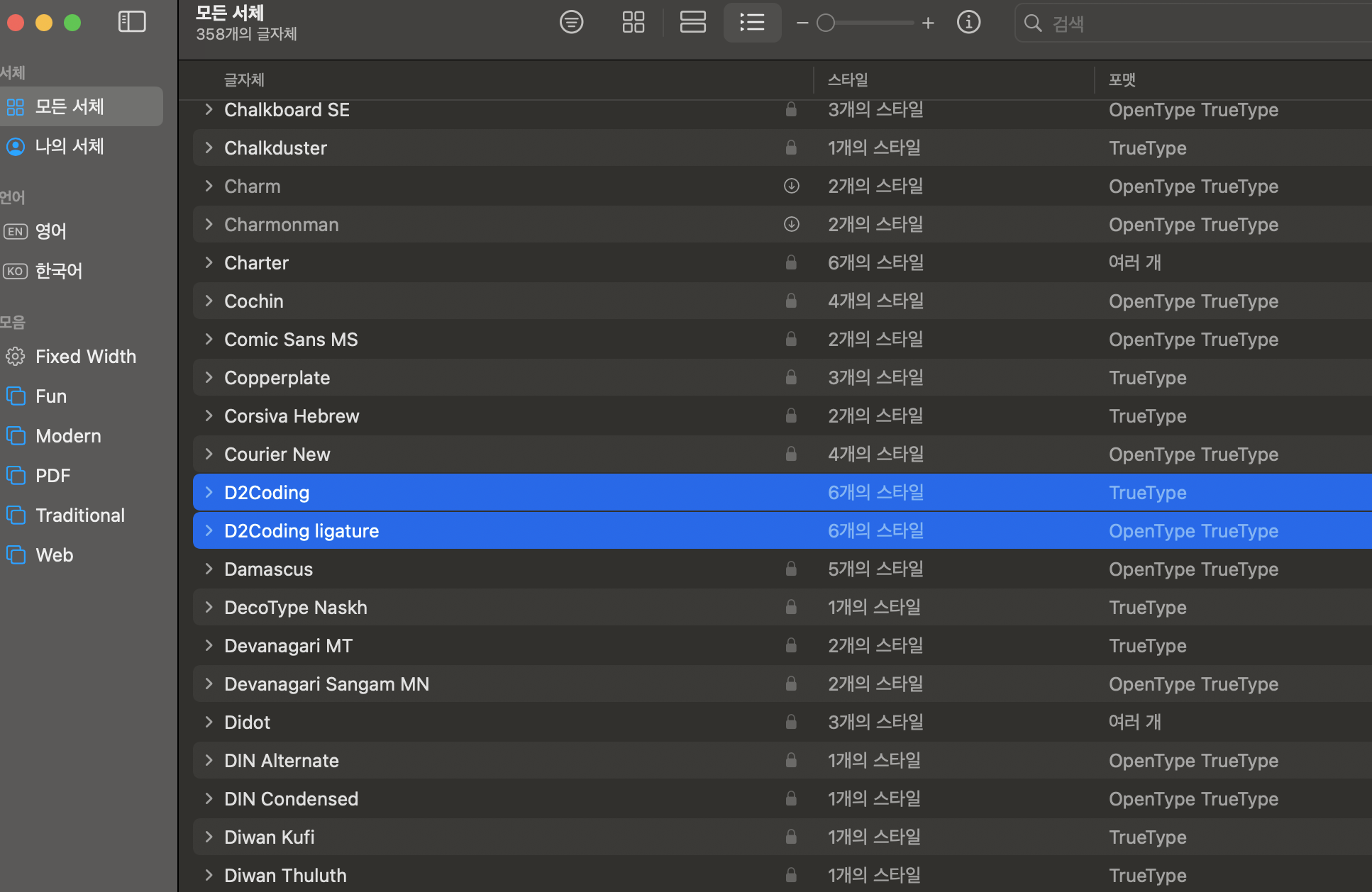The width and height of the screenshot is (1372, 892).
Task: Select 모든 서체 in sidebar
Action: (x=81, y=106)
